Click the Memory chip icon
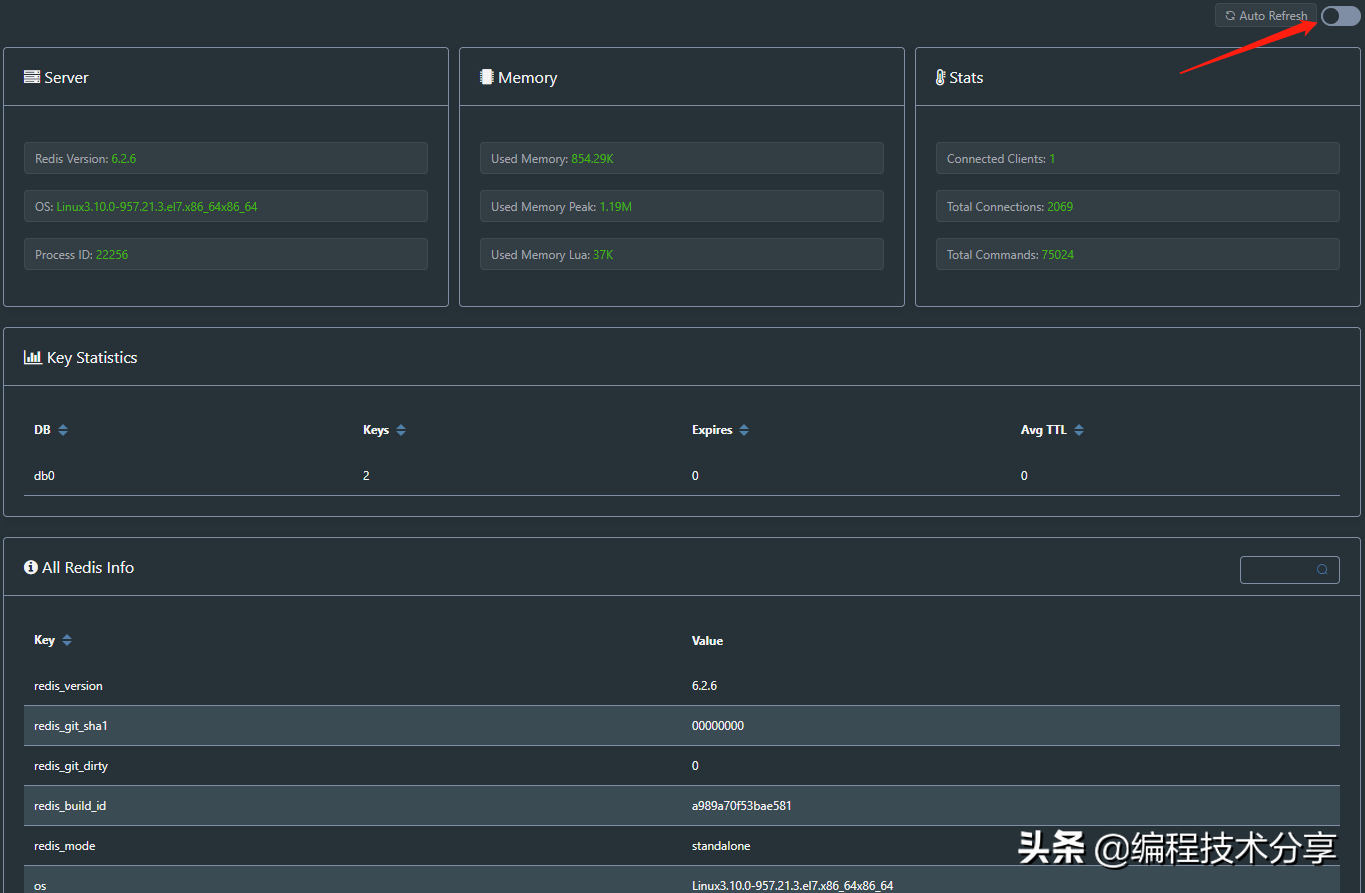The image size is (1365, 893). pos(487,77)
